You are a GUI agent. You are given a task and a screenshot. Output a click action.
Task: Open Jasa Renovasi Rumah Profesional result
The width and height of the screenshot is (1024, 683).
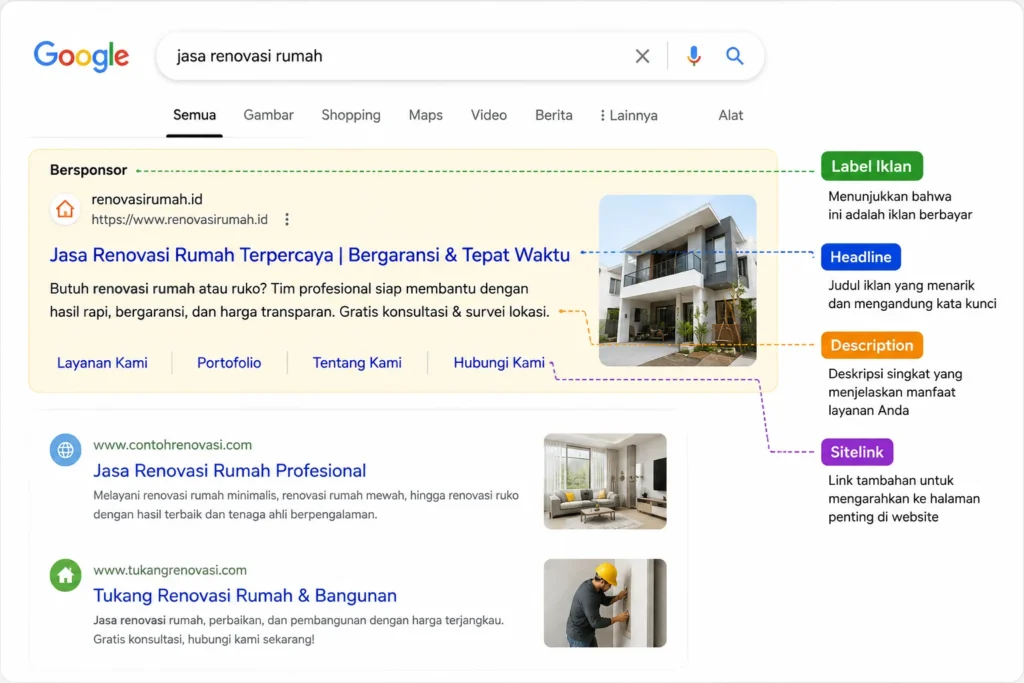coord(229,470)
